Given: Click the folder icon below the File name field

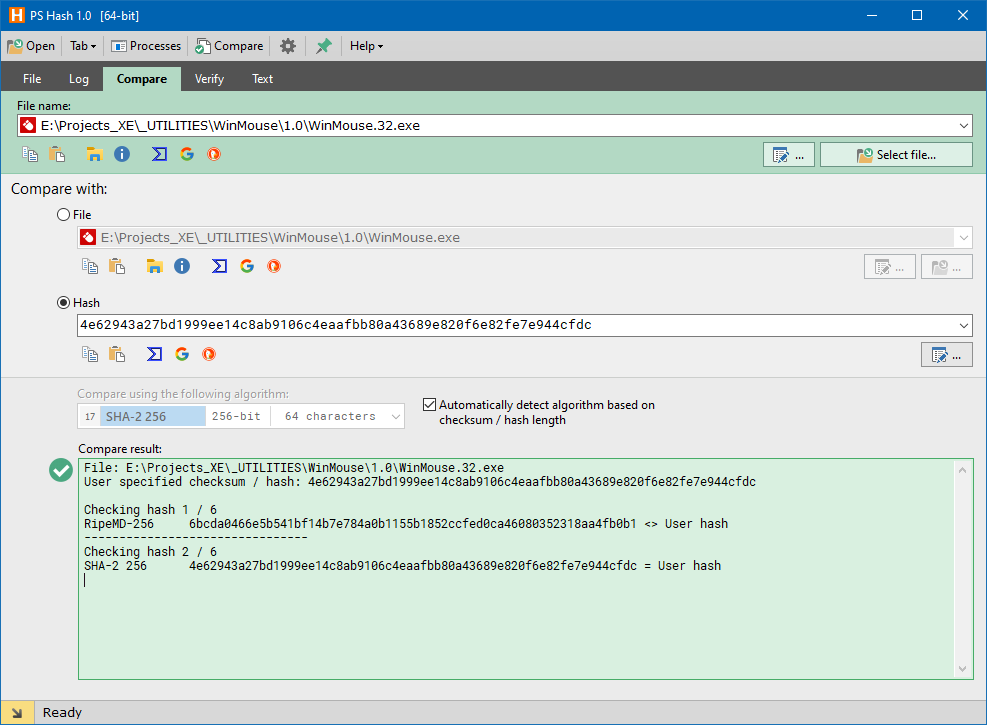Looking at the screenshot, I should click(x=95, y=154).
